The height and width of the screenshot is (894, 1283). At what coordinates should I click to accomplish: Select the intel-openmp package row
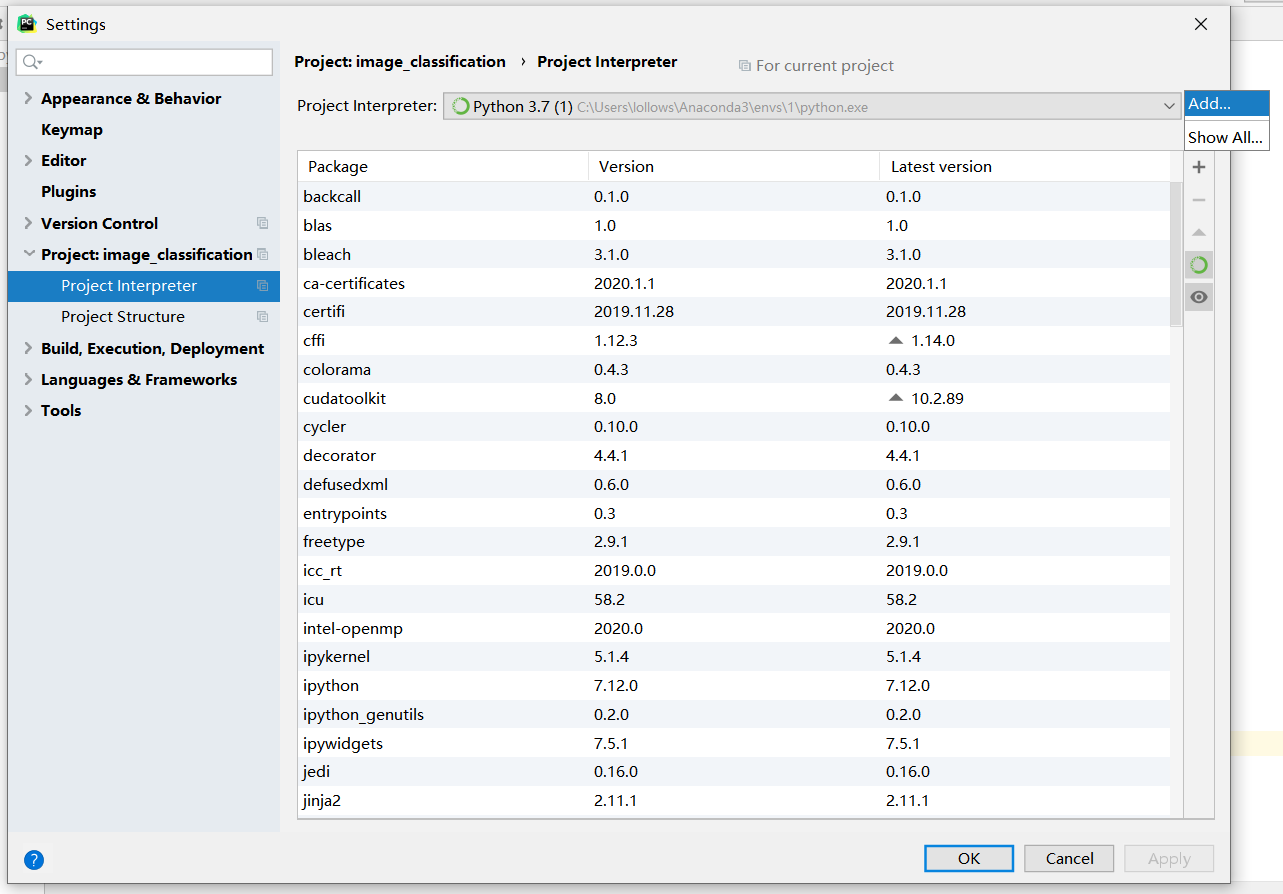point(734,629)
